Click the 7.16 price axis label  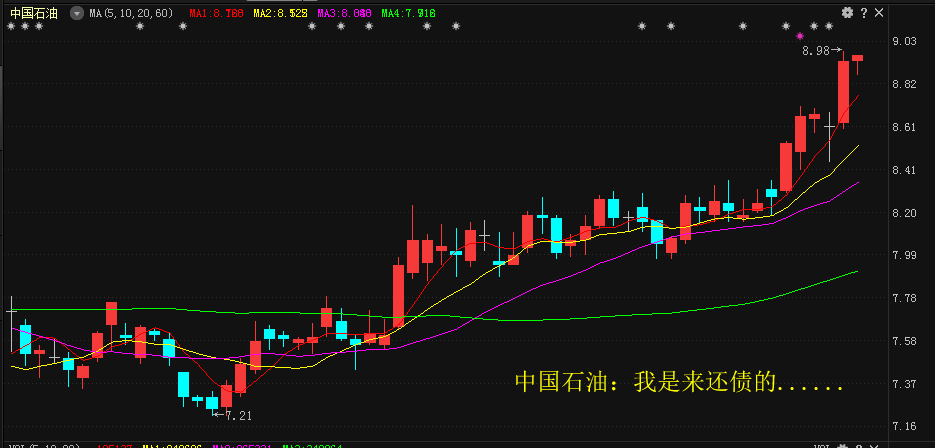click(x=906, y=427)
